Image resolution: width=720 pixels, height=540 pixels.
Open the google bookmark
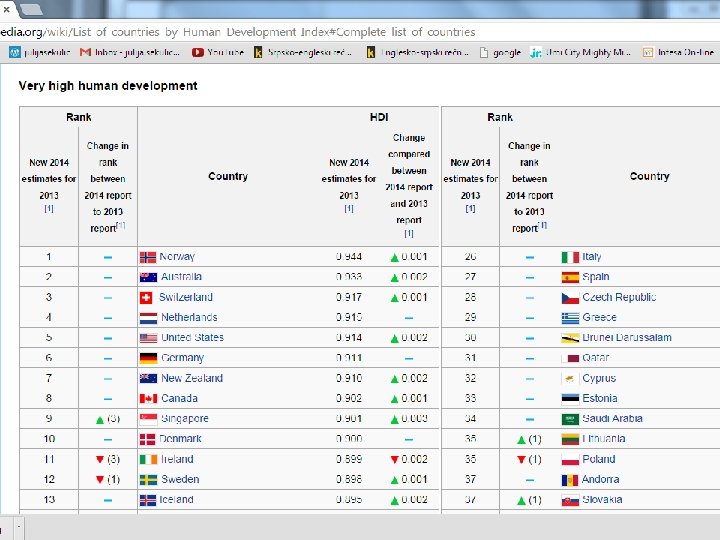[x=500, y=52]
